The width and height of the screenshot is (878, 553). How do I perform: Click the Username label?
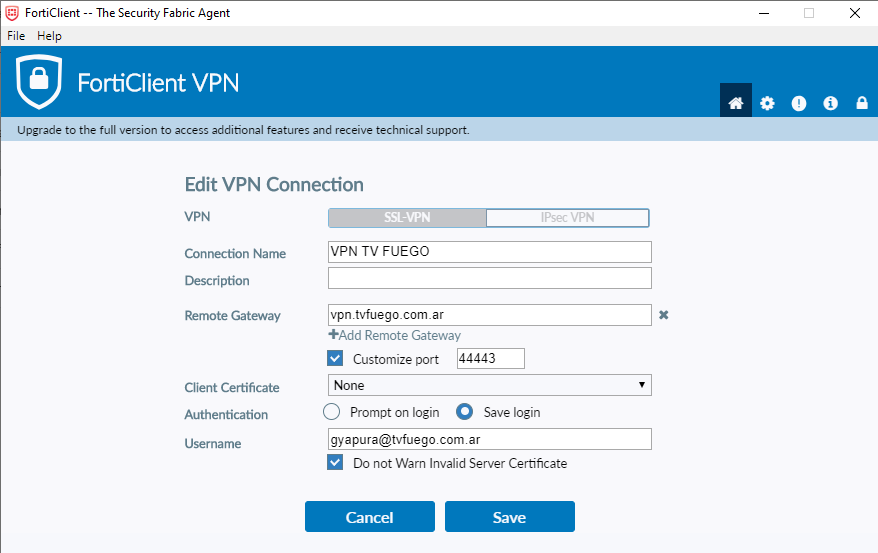[213, 443]
